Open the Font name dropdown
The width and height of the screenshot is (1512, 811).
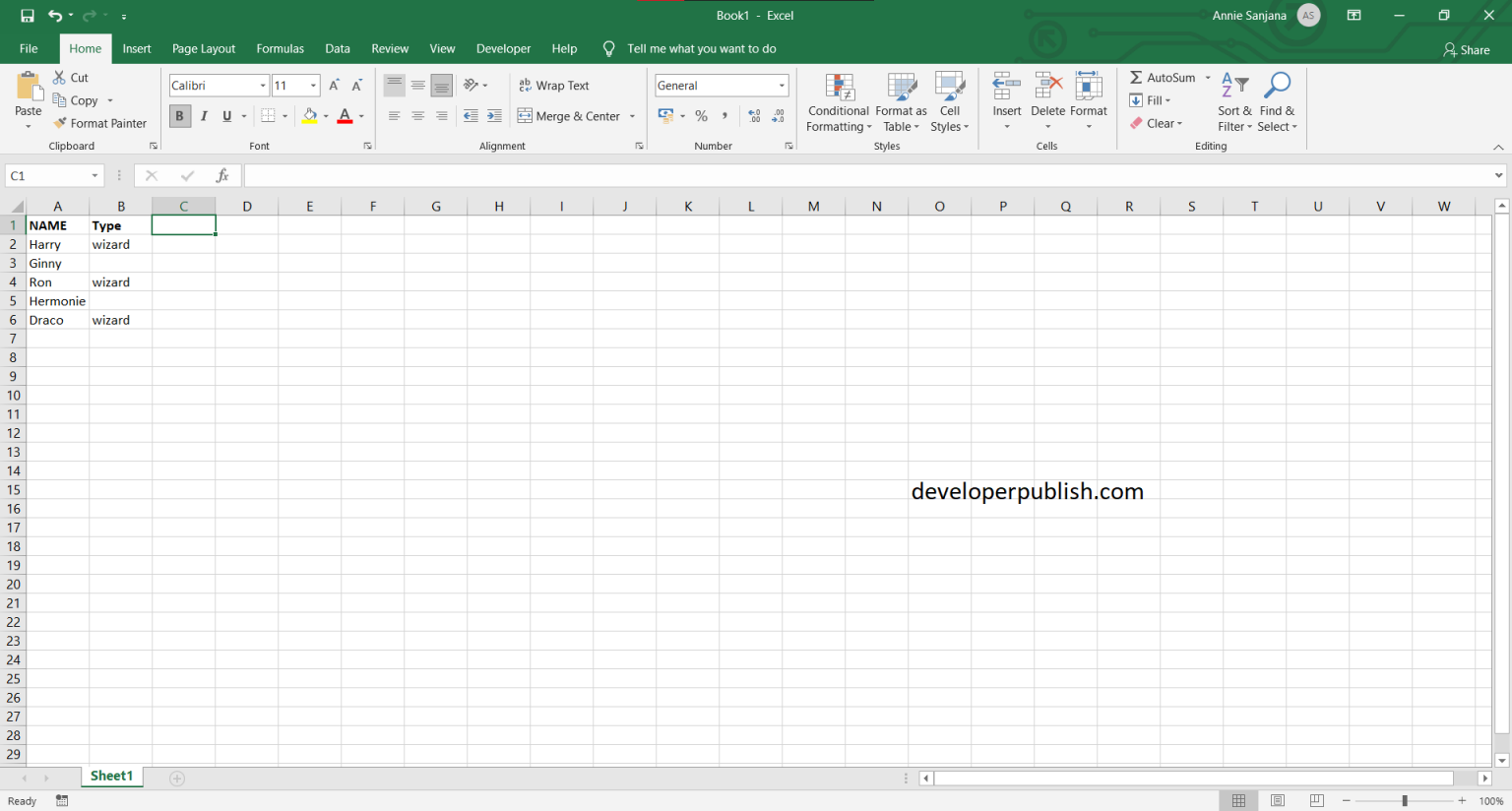click(x=261, y=85)
